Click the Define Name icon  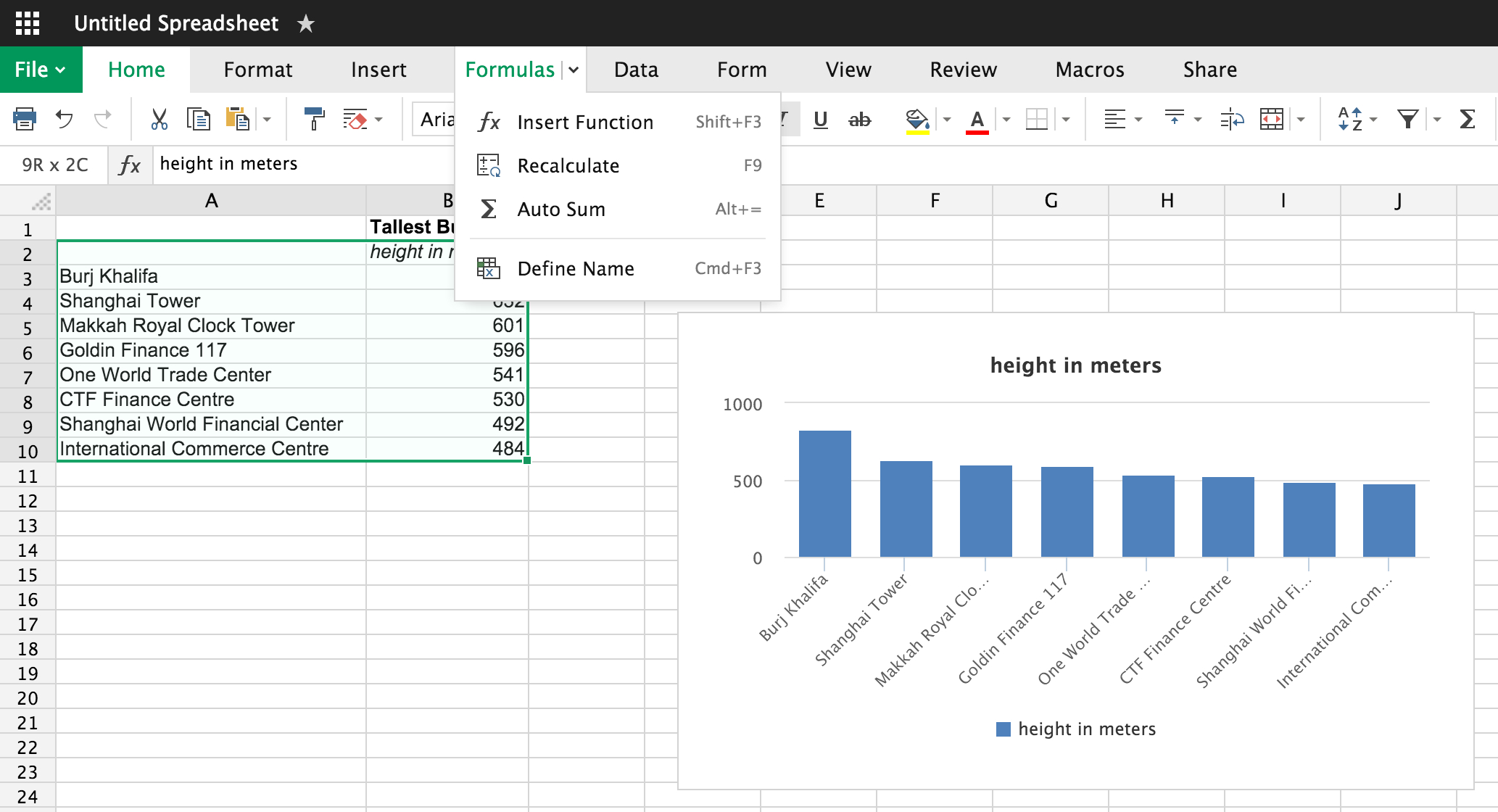coord(490,268)
